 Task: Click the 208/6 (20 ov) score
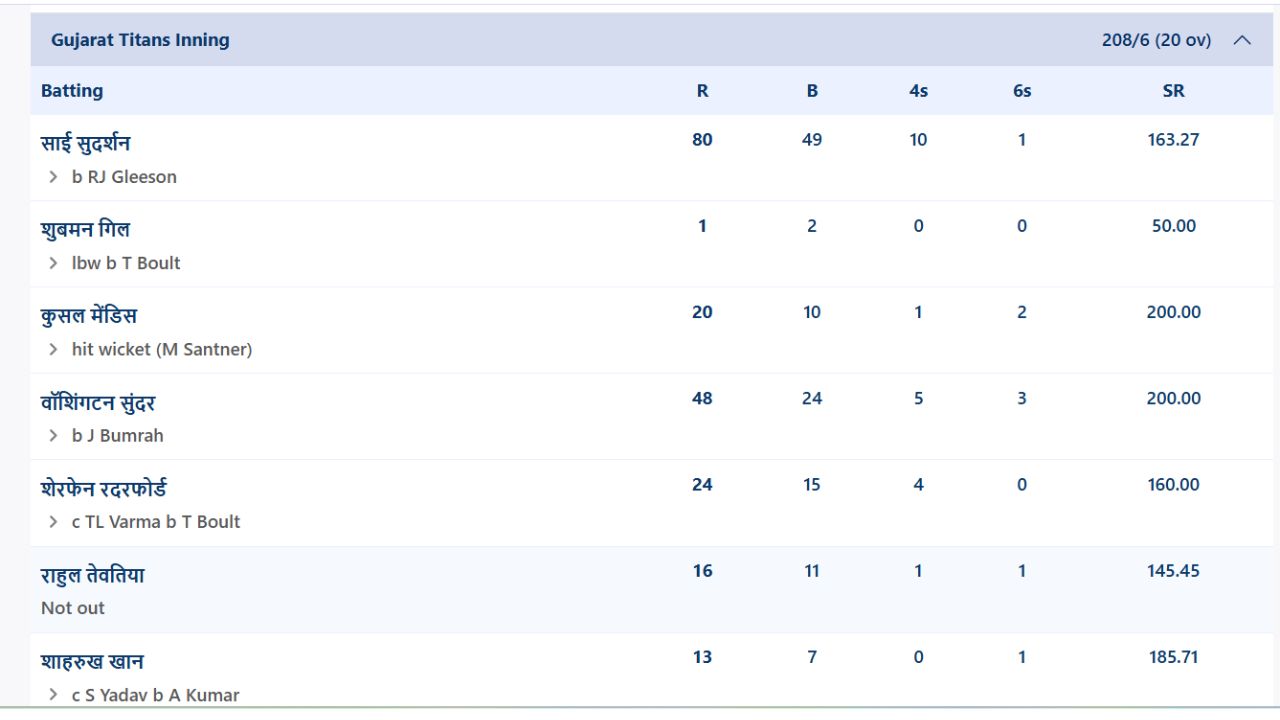coord(1156,40)
